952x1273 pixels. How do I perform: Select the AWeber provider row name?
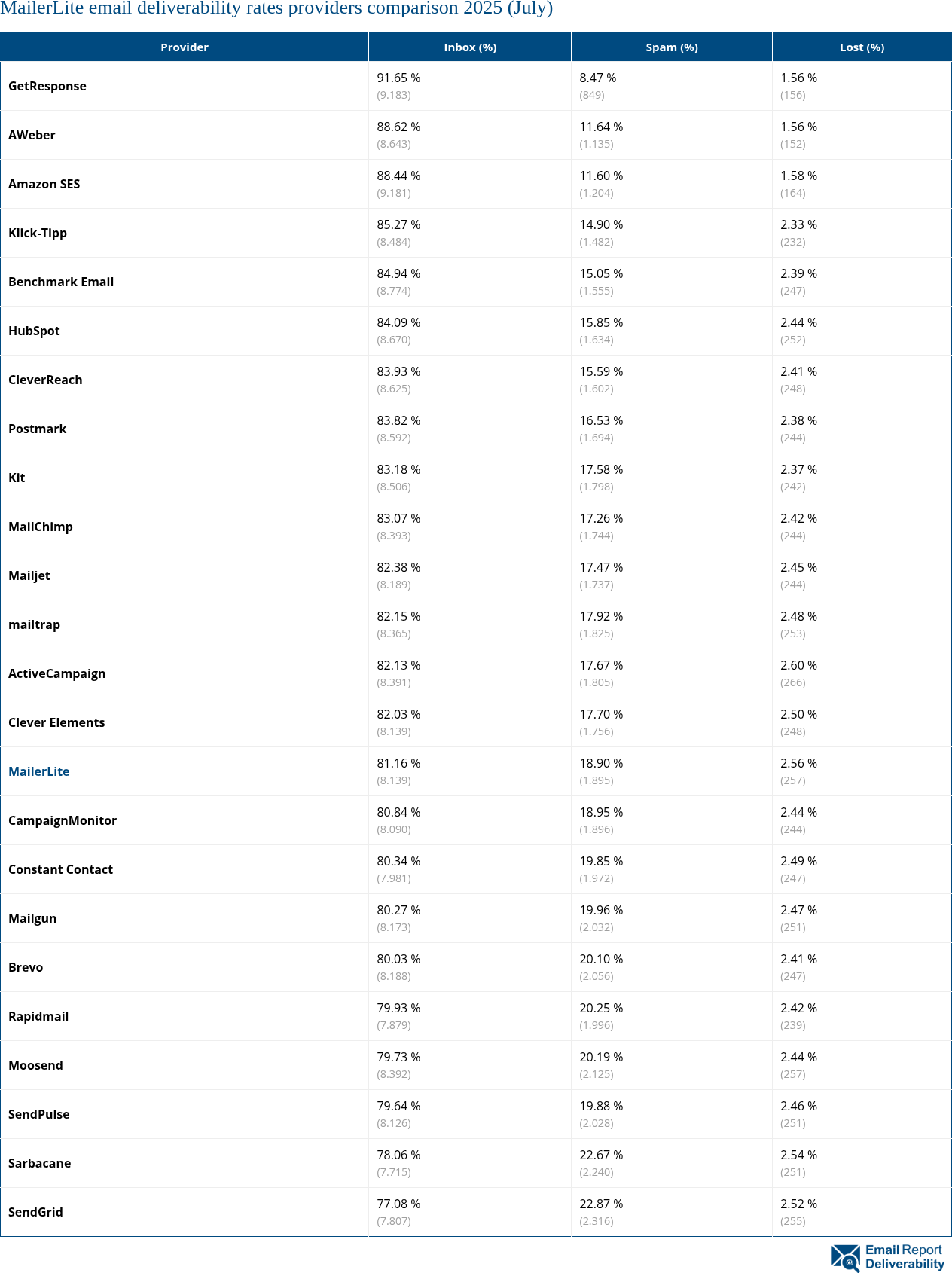32,135
